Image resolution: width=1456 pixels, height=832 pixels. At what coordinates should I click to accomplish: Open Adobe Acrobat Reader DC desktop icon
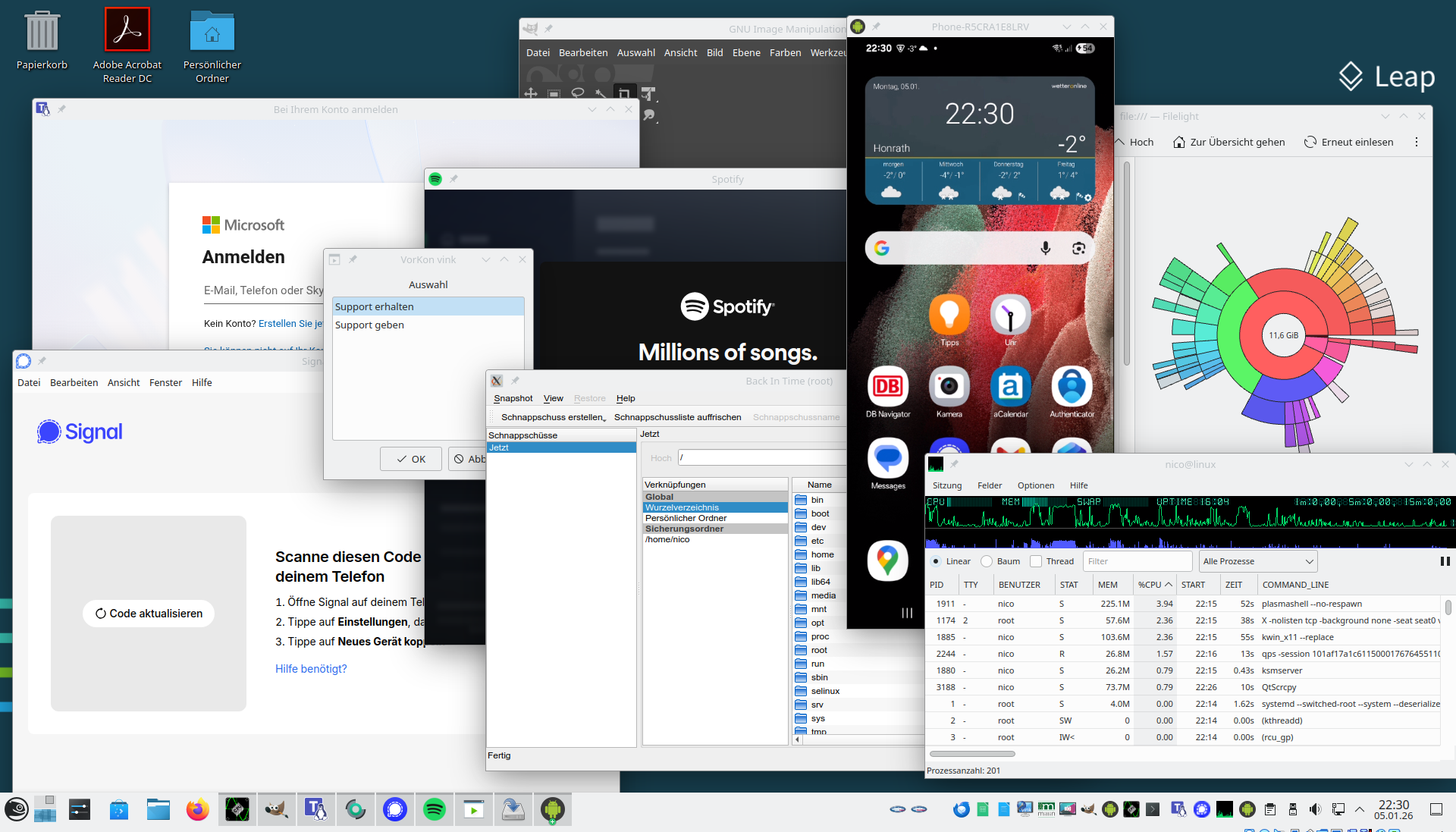[x=127, y=30]
